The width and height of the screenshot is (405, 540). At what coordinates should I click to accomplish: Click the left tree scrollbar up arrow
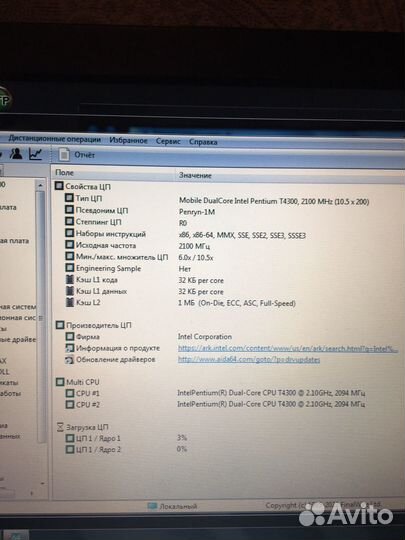tap(40, 185)
